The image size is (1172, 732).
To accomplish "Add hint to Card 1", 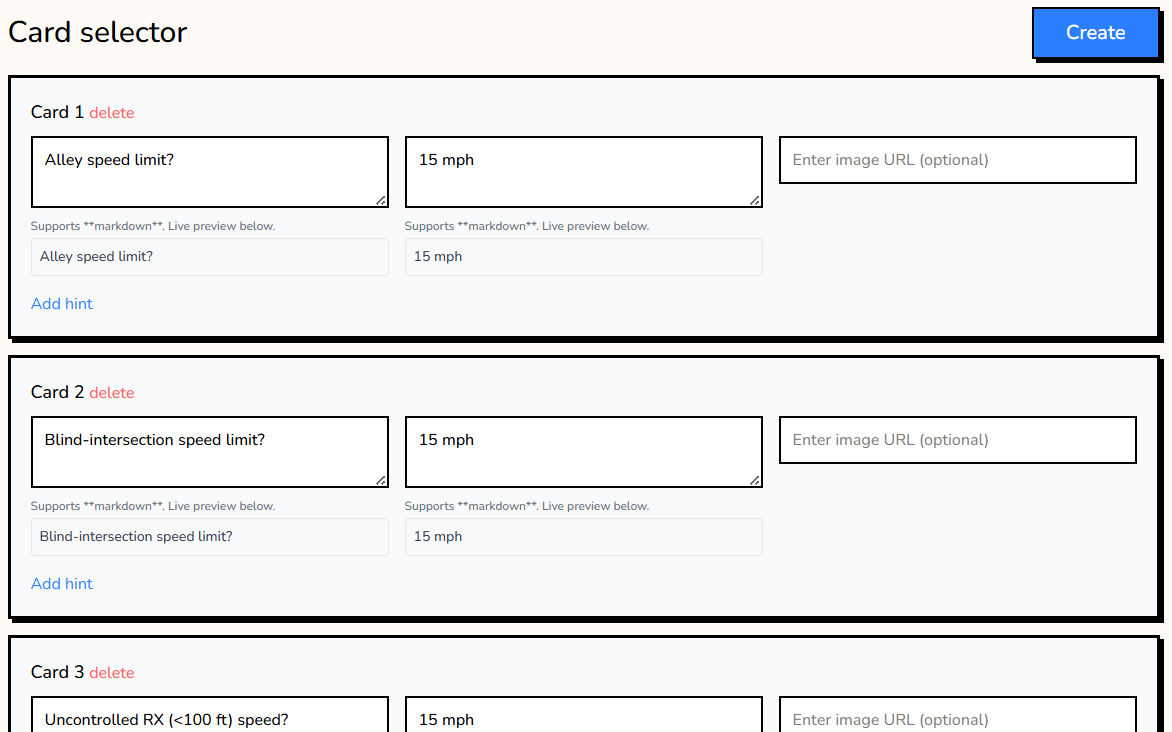I will (x=62, y=304).
